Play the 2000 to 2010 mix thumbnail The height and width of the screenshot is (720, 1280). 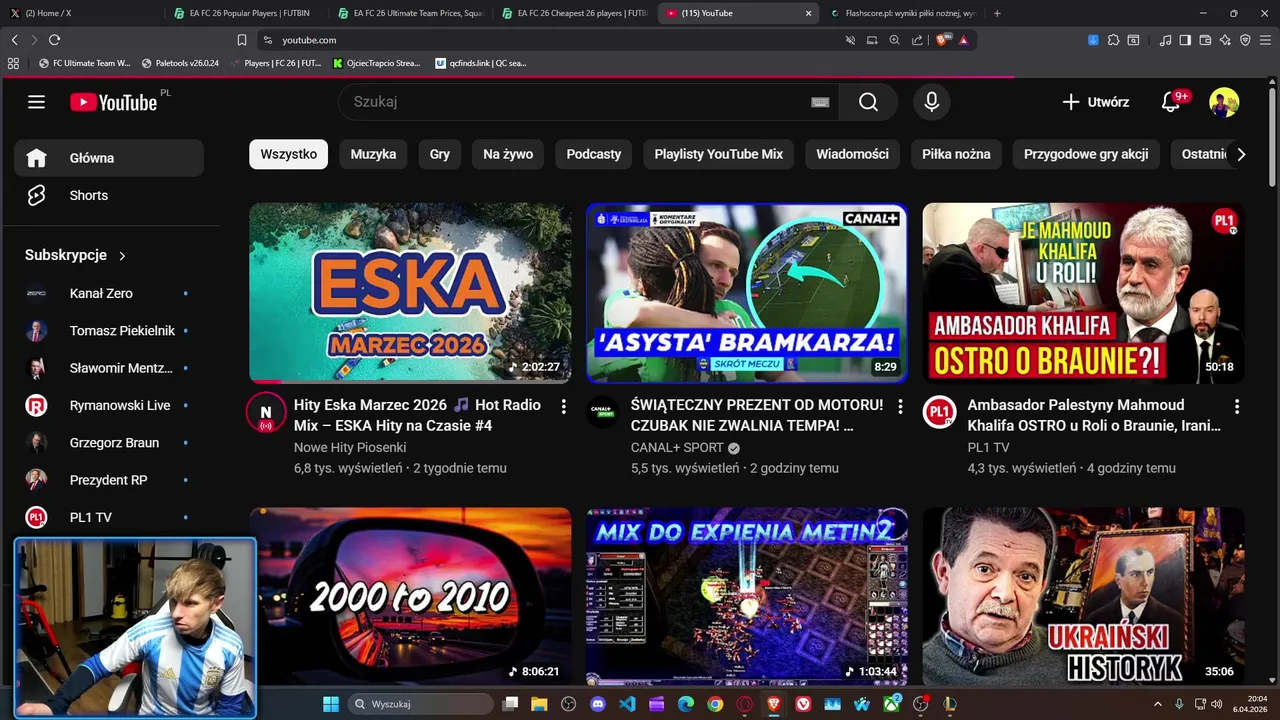410,596
